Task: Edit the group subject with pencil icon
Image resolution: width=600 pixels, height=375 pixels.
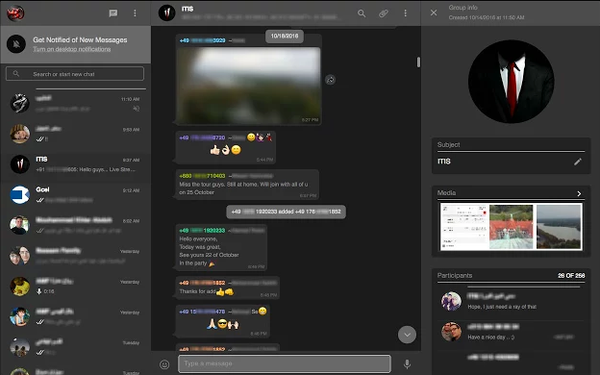Action: click(x=577, y=162)
